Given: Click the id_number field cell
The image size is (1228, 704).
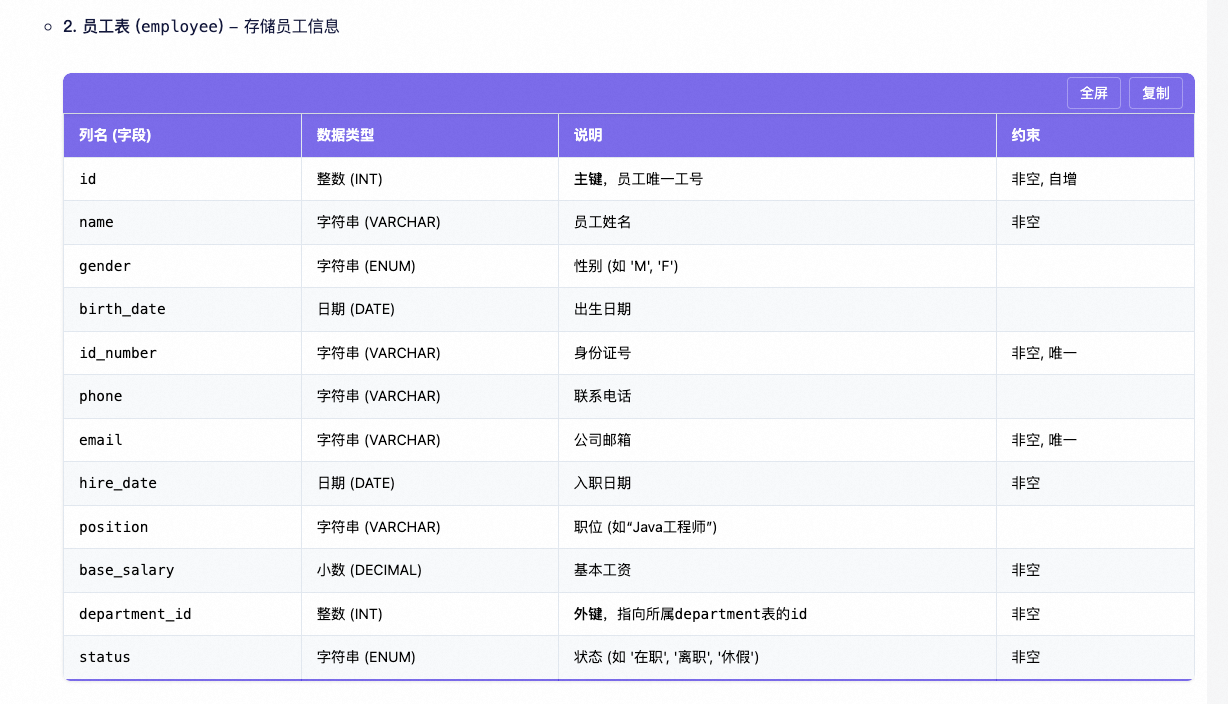Looking at the screenshot, I should pos(182,353).
